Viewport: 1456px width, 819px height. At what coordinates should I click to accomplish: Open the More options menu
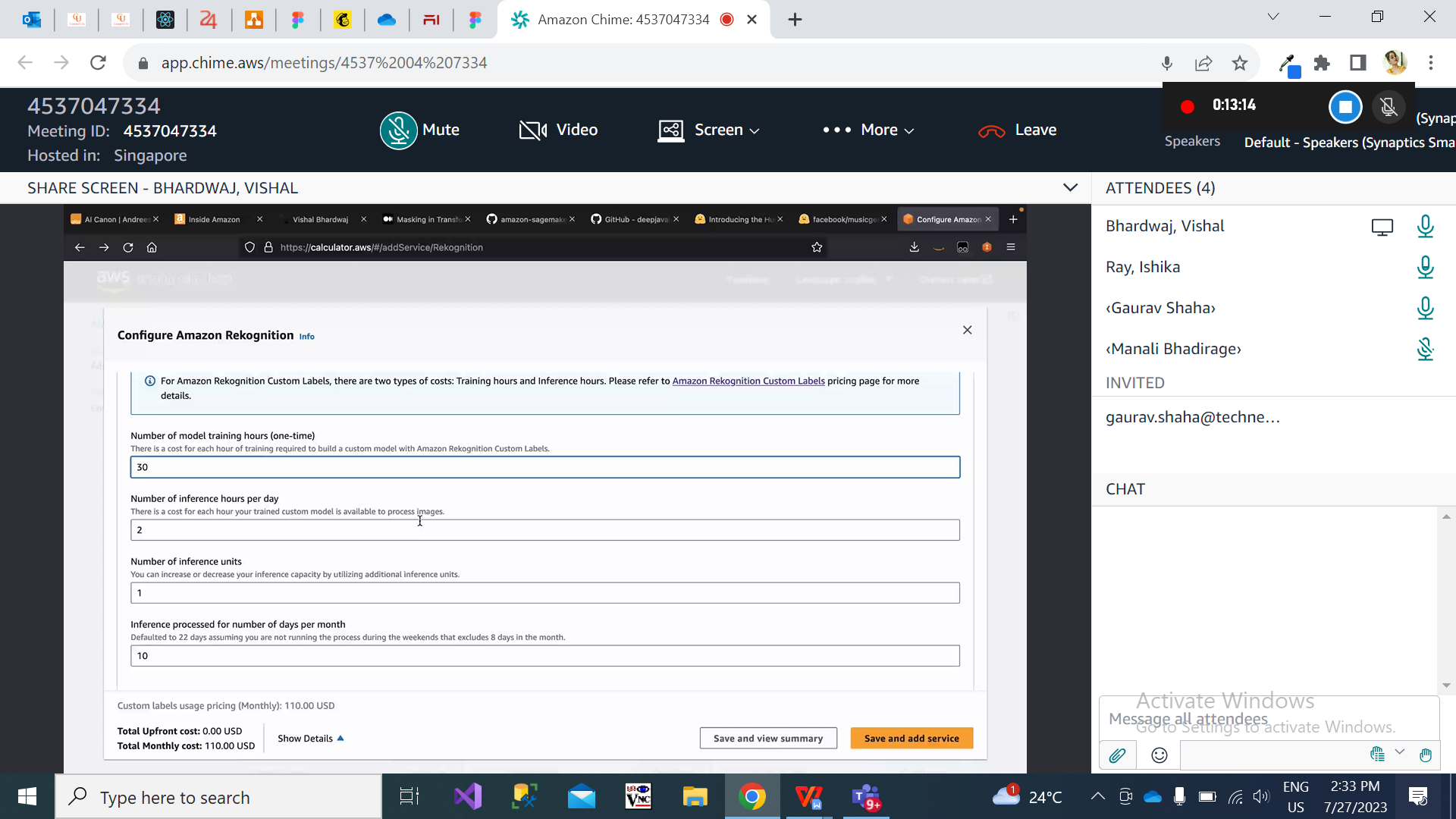[x=868, y=130]
